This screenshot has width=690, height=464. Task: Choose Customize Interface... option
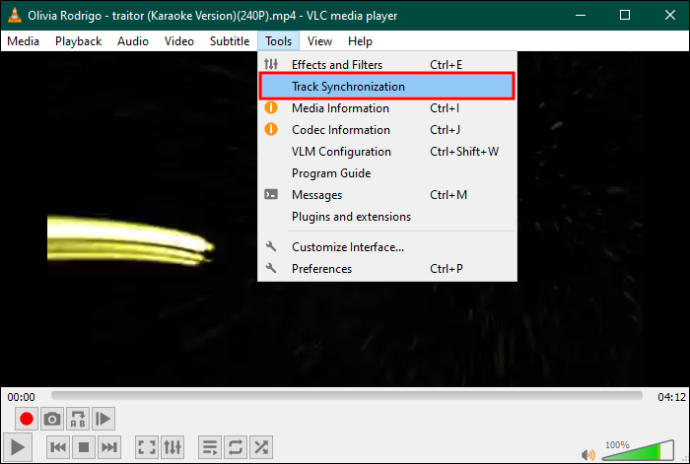click(x=387, y=247)
